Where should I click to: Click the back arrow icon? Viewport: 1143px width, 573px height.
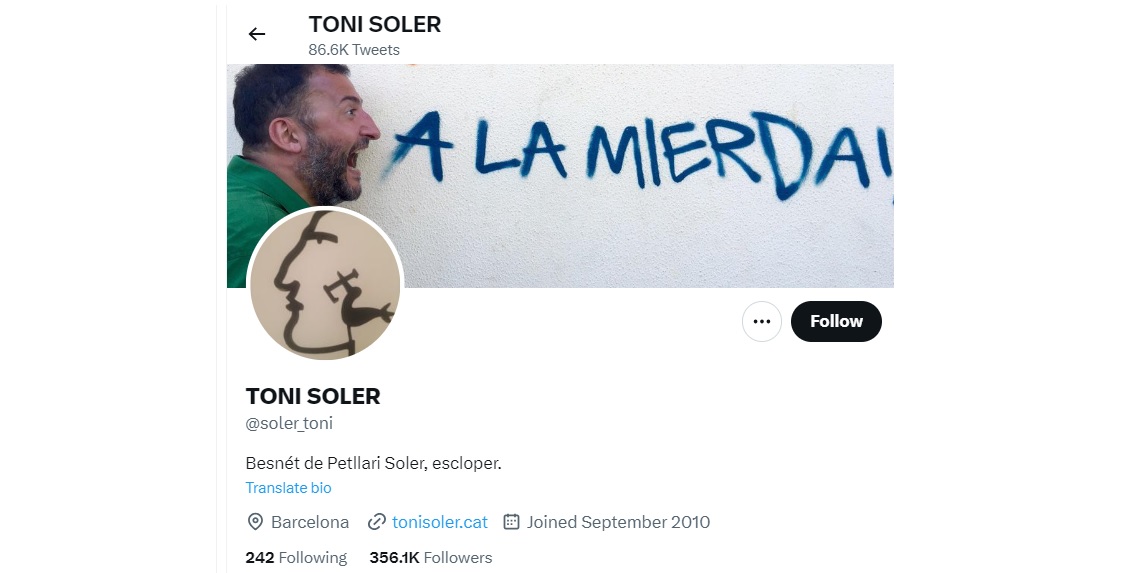tap(257, 34)
